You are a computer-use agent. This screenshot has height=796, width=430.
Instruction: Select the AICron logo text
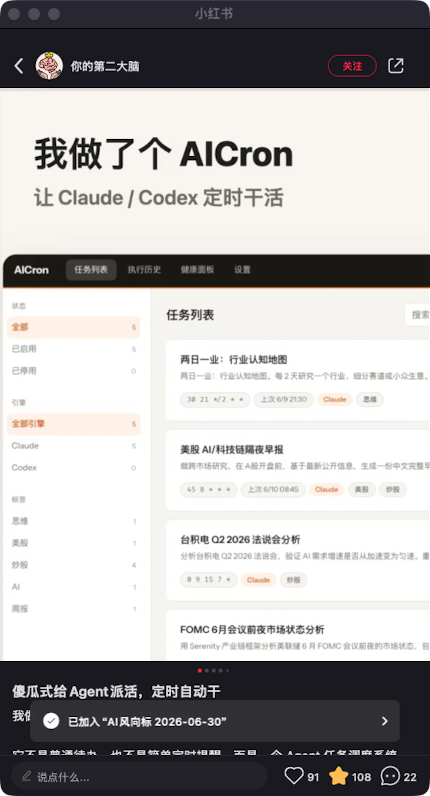[x=31, y=270]
